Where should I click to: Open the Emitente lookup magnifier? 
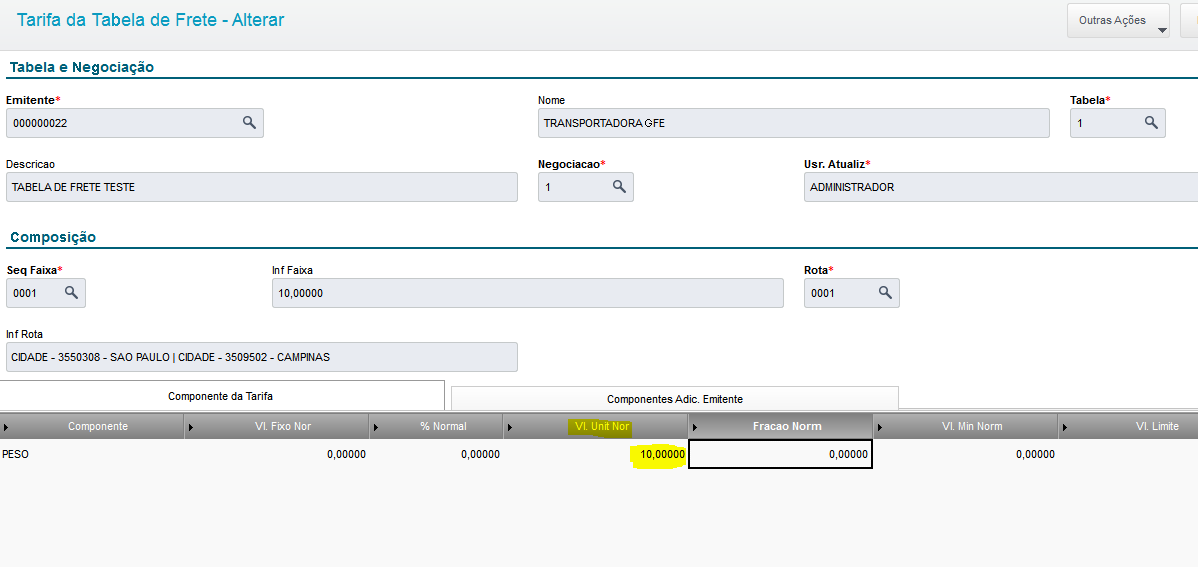pos(249,122)
